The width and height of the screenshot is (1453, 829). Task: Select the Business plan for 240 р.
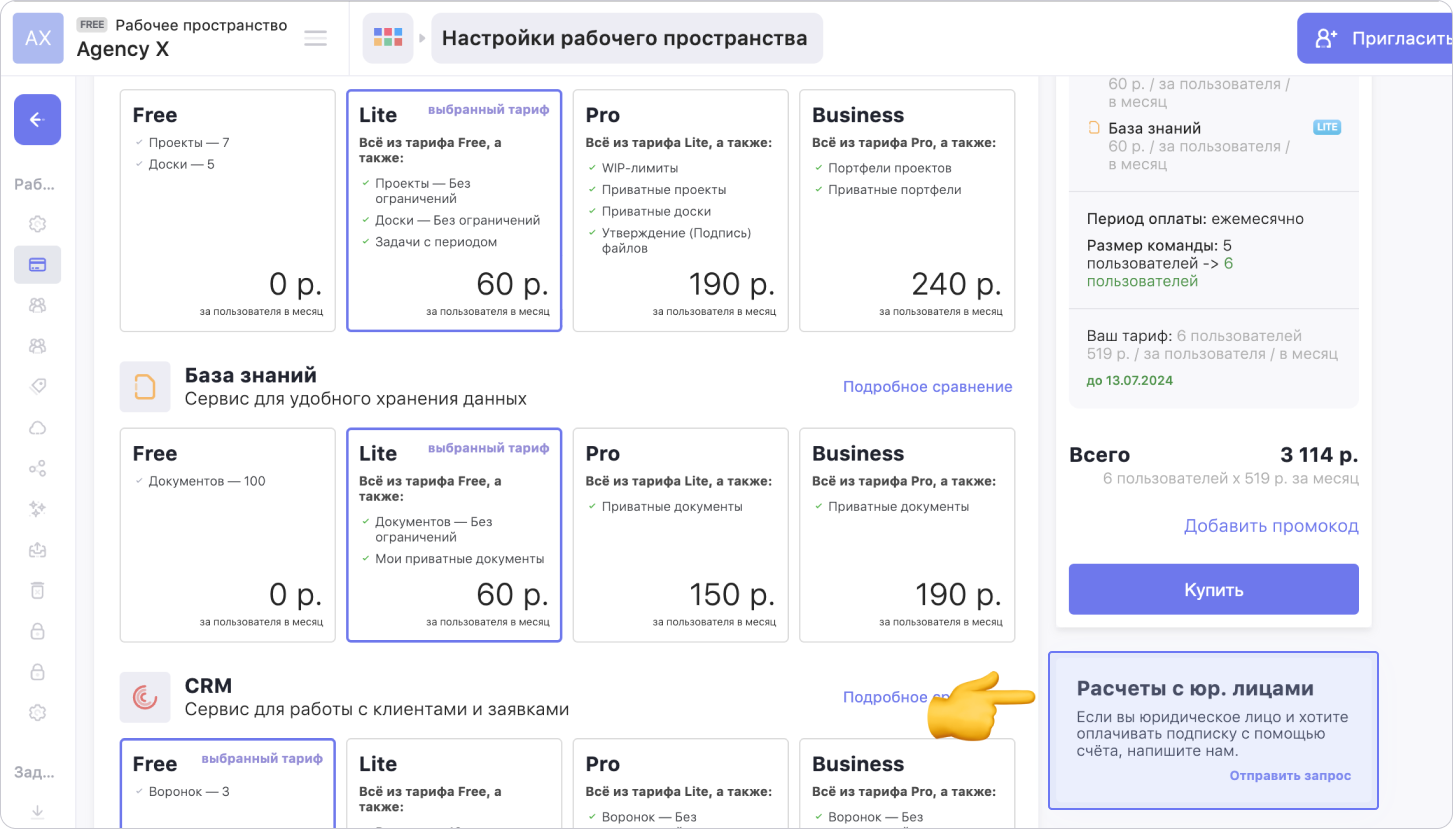click(907, 210)
